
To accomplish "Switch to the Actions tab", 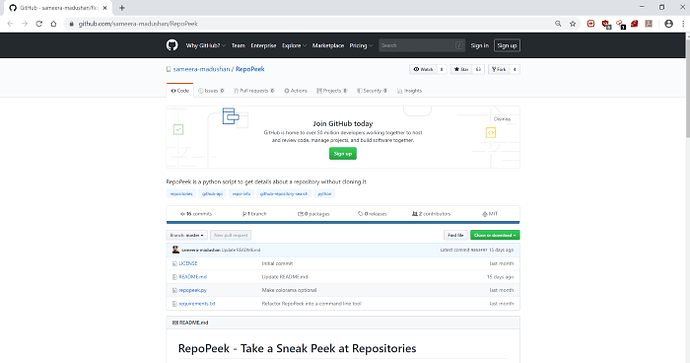I will [296, 91].
